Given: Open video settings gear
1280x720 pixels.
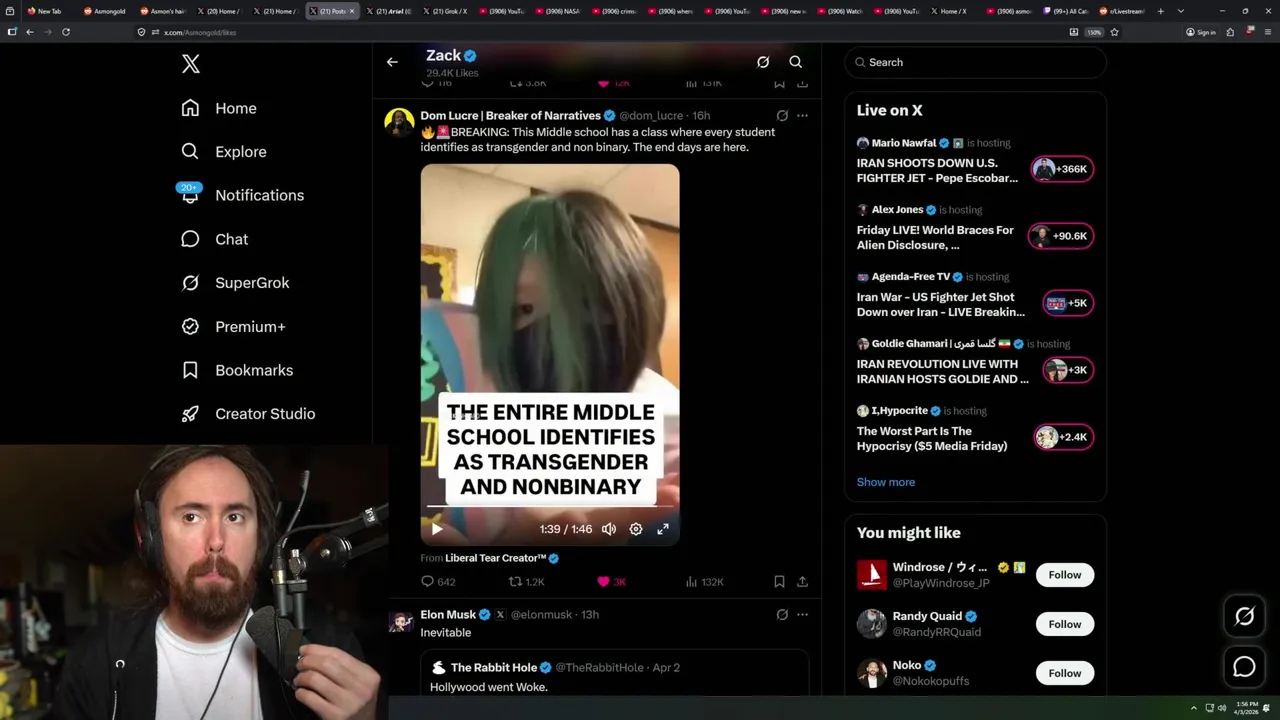Looking at the screenshot, I should point(636,529).
